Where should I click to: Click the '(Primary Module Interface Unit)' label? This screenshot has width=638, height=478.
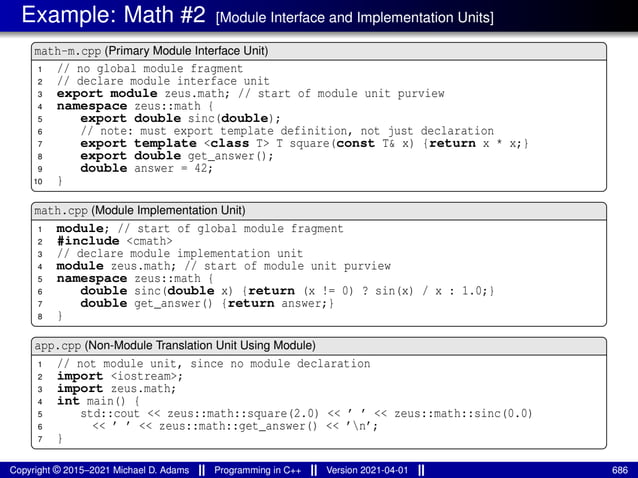(x=186, y=51)
